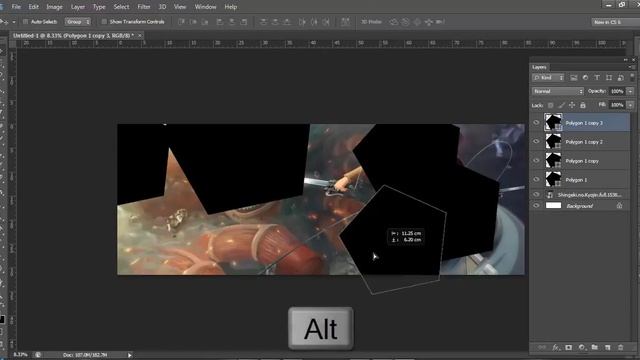The image size is (640, 360).
Task: Click the Auto-Align Layers icon
Action: tap(345, 22)
